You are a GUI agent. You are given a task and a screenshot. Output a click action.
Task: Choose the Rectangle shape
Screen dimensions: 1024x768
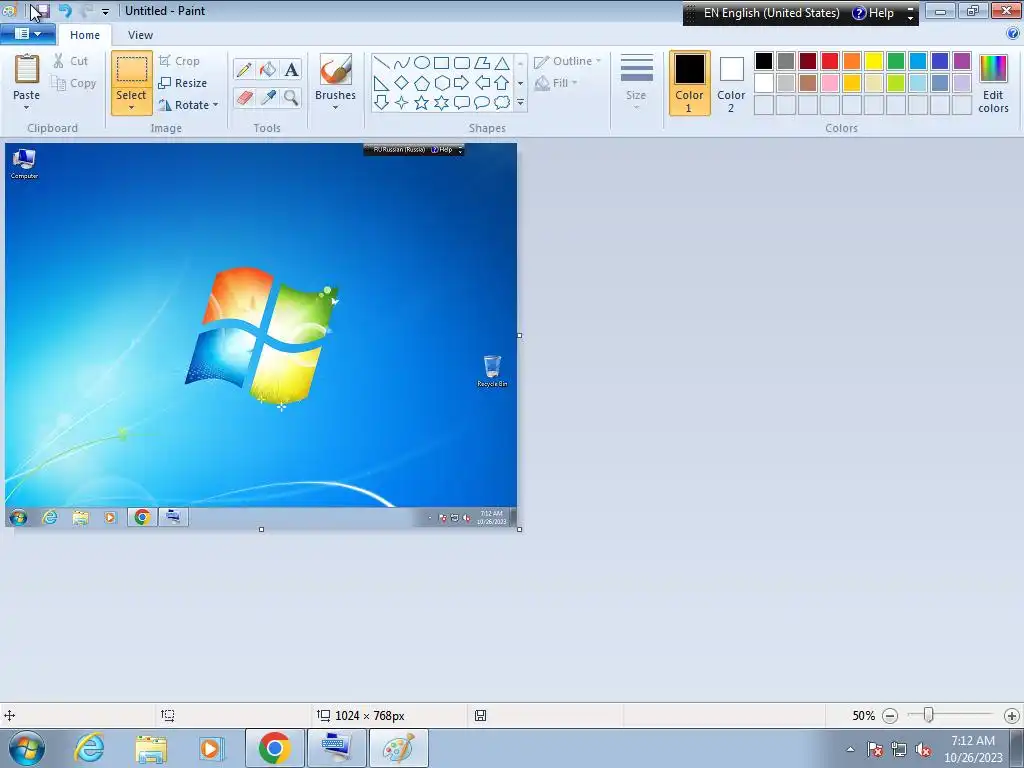click(x=441, y=63)
